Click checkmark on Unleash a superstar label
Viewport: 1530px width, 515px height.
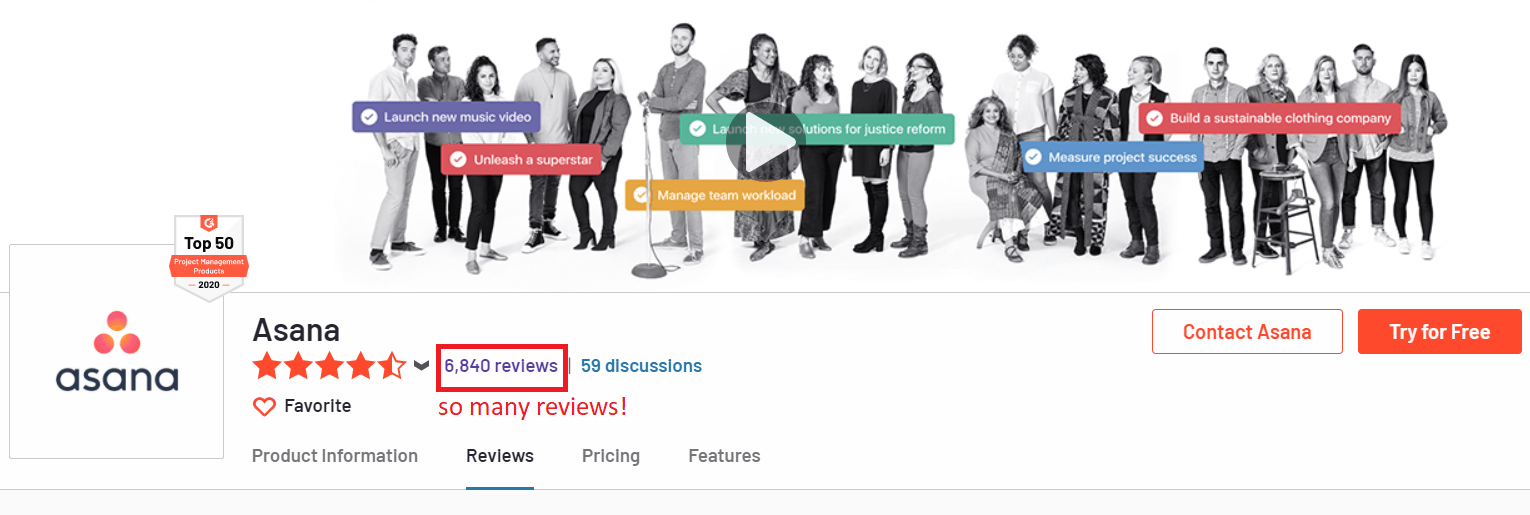(458, 159)
